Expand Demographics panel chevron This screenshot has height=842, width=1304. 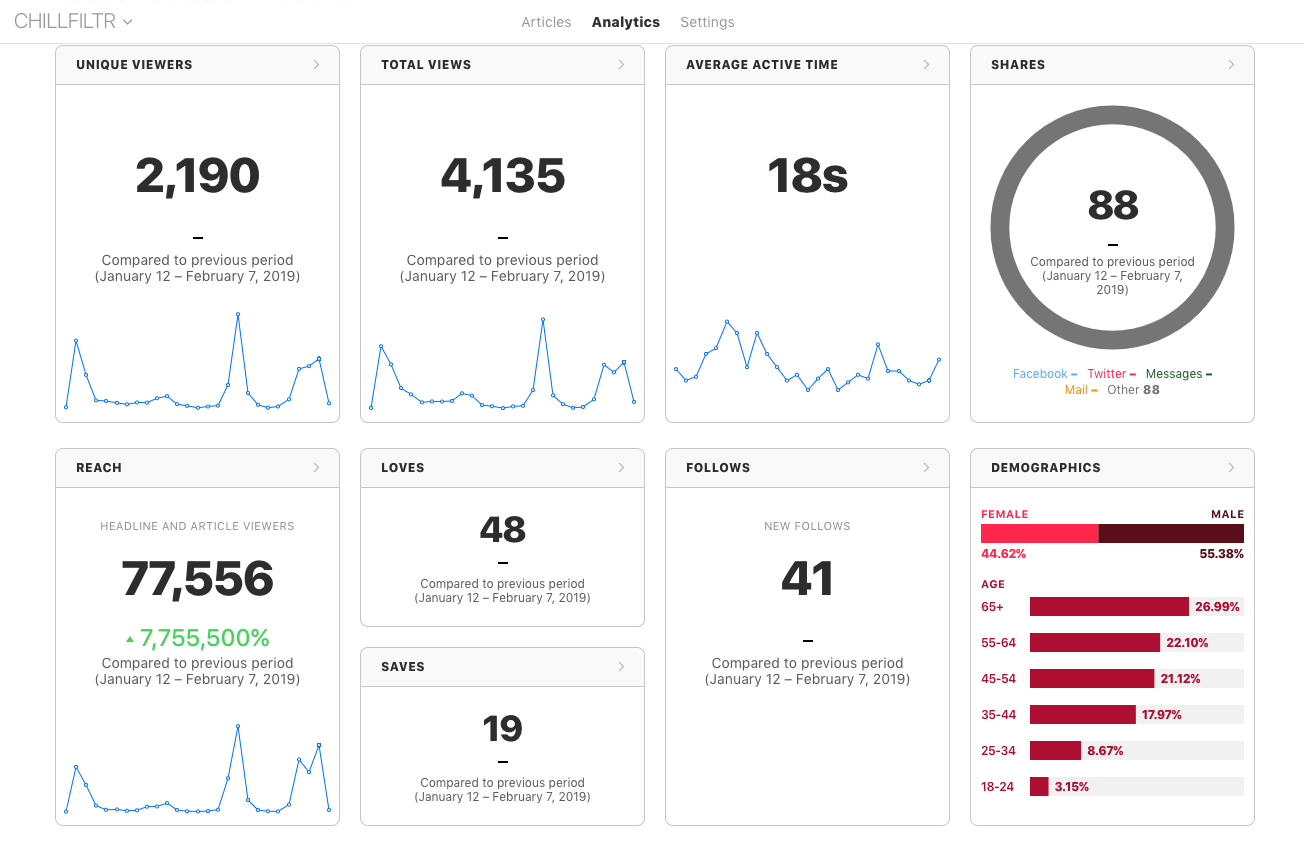pos(1232,468)
